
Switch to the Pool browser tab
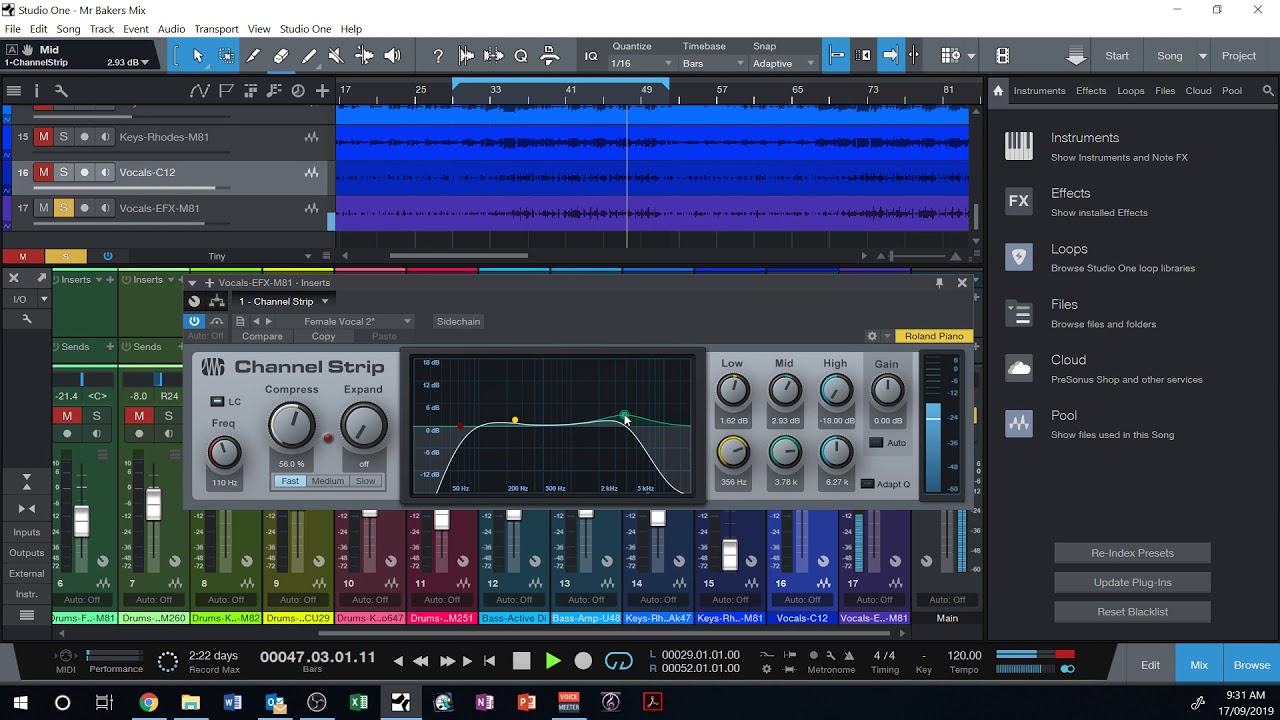(1232, 91)
